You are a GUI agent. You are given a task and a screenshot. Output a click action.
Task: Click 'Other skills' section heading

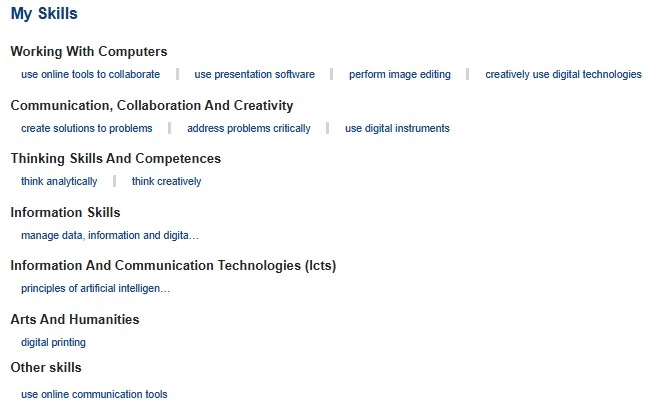point(46,367)
